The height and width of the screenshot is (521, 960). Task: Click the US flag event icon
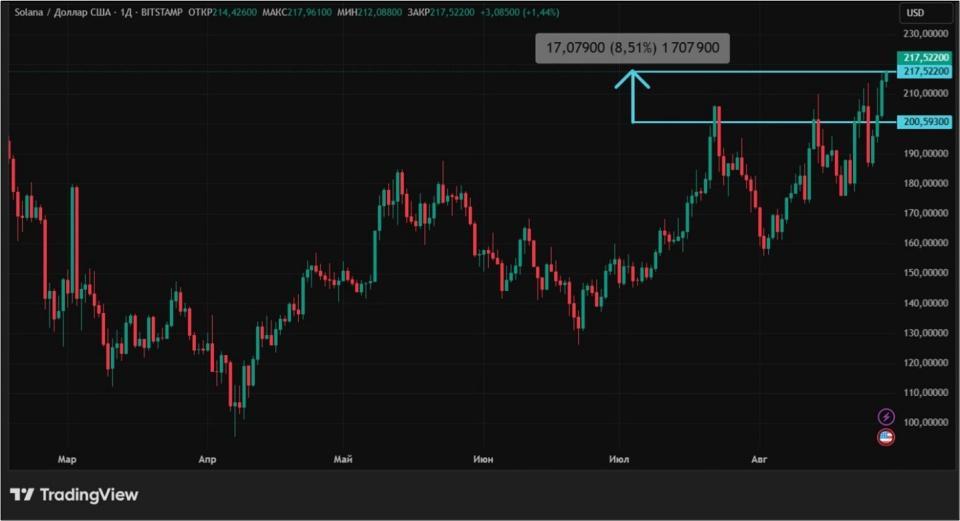tap(886, 437)
